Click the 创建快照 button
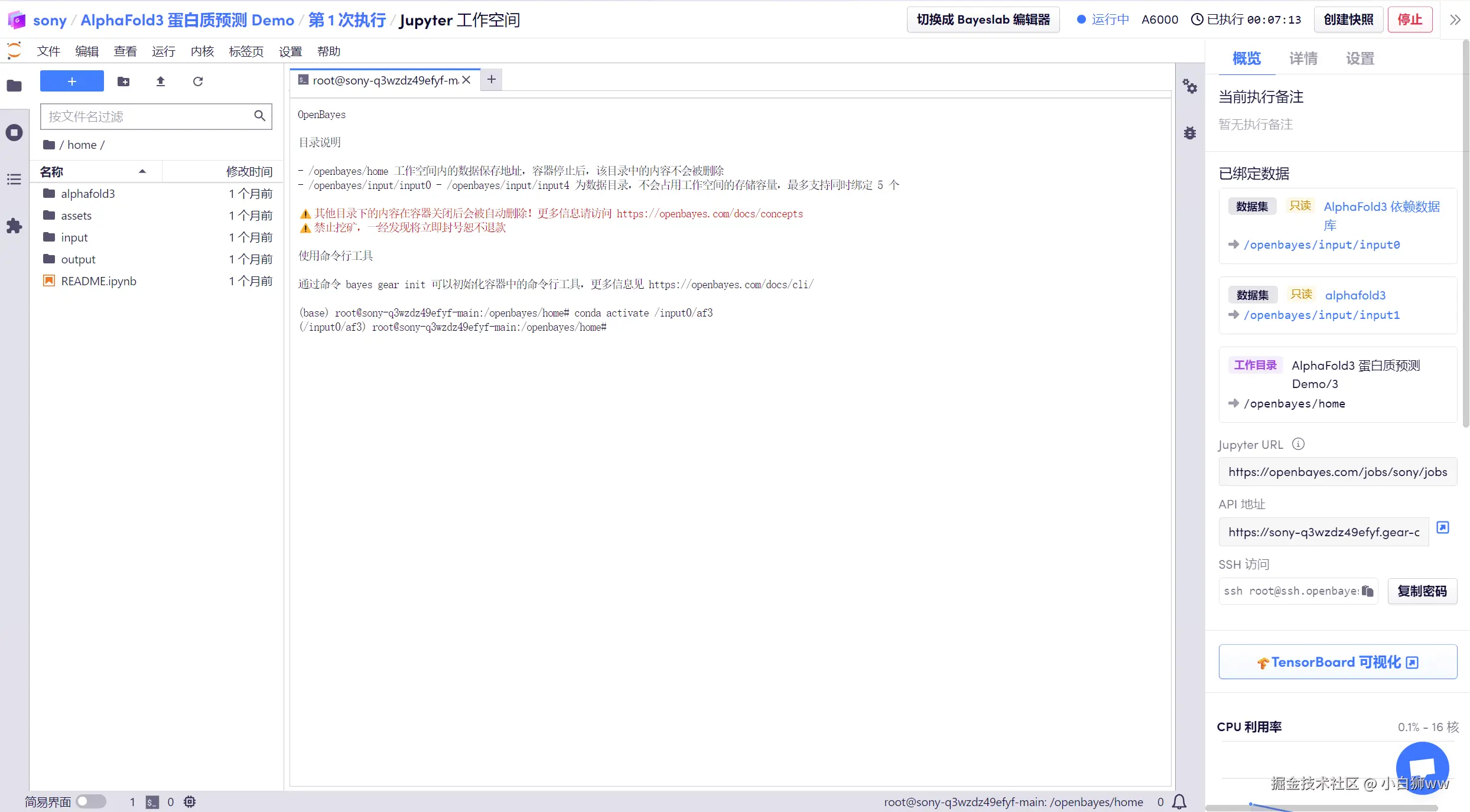This screenshot has height=812, width=1470. (x=1348, y=19)
